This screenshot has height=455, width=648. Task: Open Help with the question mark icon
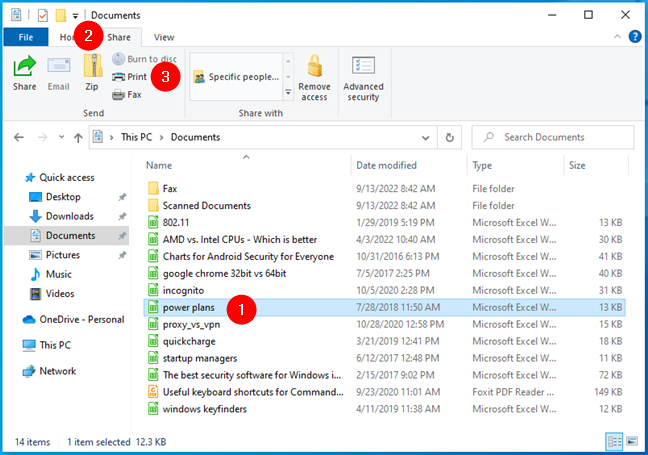tap(635, 37)
